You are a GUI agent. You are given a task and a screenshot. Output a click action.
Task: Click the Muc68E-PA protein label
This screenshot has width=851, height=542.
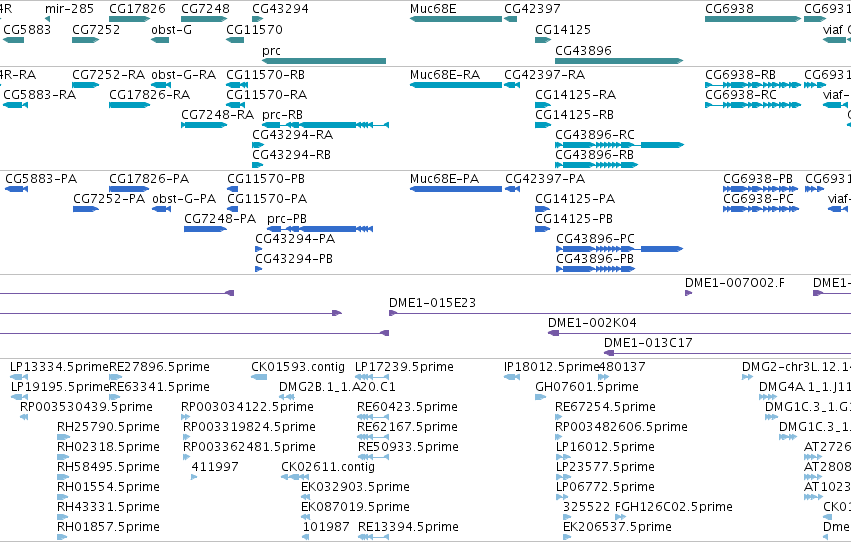tap(444, 178)
